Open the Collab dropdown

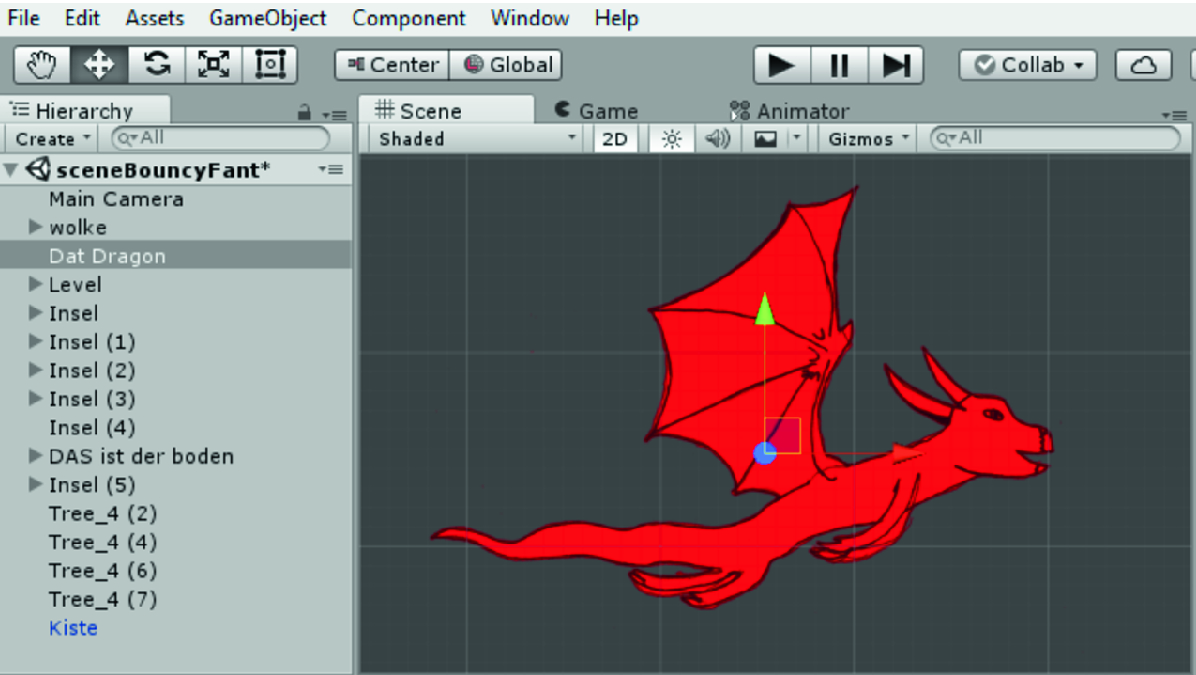coord(1028,65)
